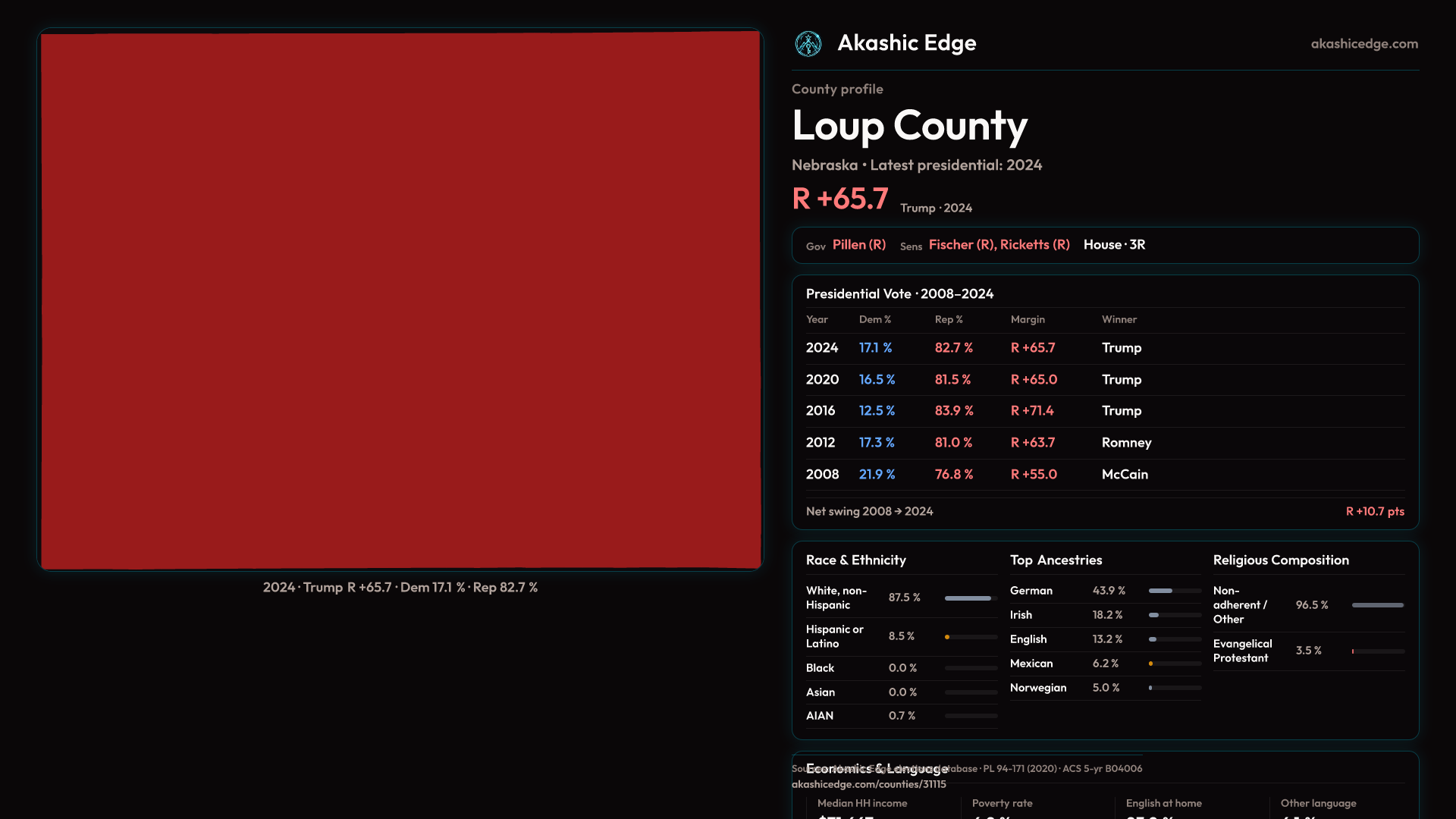Click the R +10.7 pts net swing value
Image resolution: width=1456 pixels, height=819 pixels.
[1374, 512]
